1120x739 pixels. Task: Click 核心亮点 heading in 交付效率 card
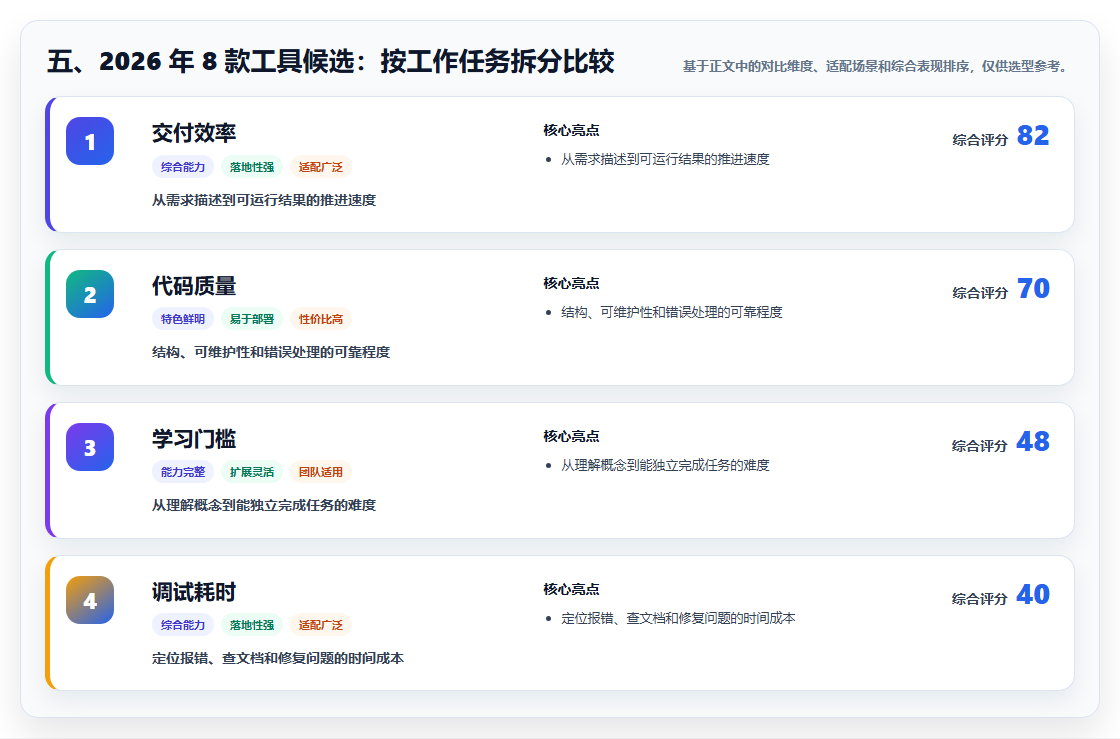[571, 130]
